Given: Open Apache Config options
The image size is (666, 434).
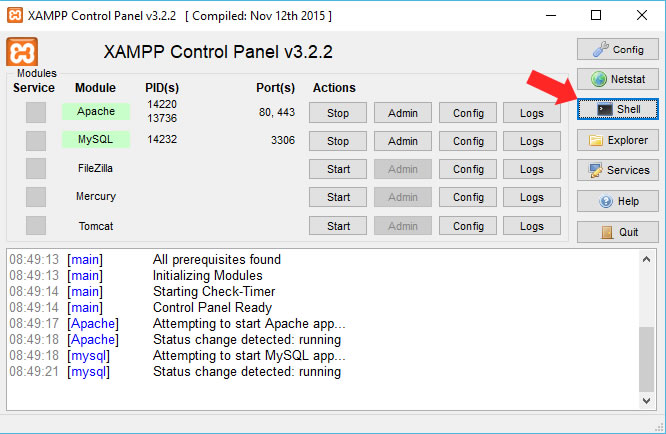Looking at the screenshot, I should [x=468, y=113].
